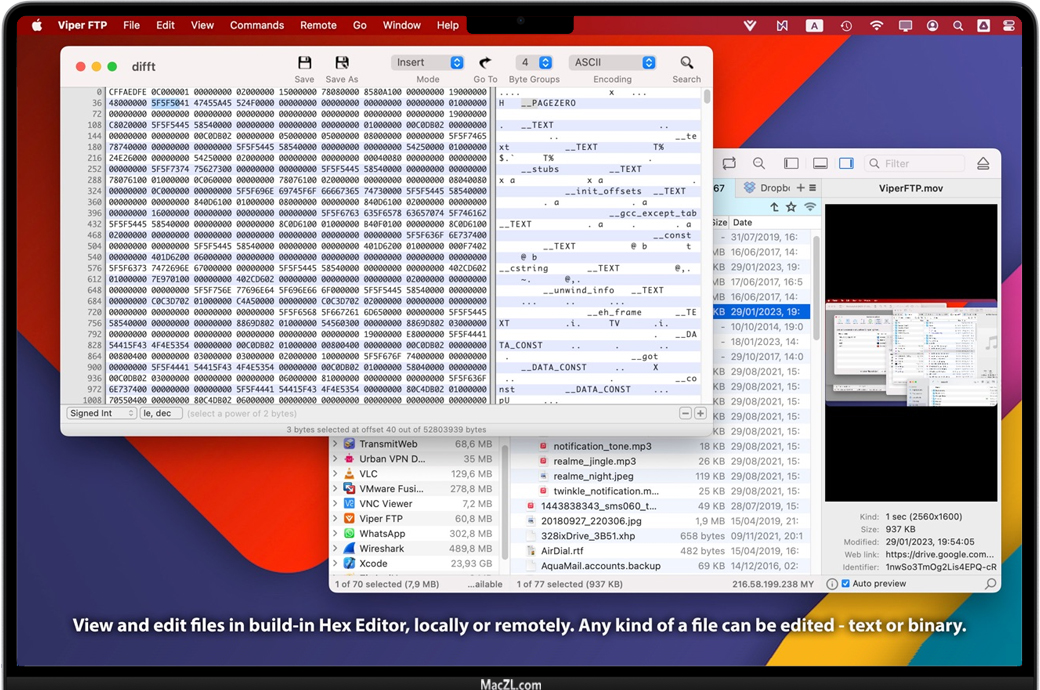Screen dimensions: 1040x690
Task: Click the Go To arrow icon
Action: pos(485,63)
